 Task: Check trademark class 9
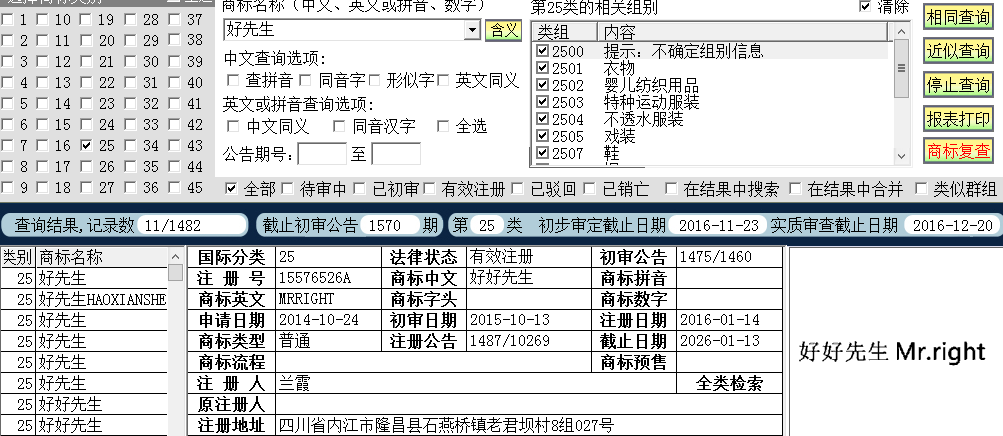point(7,188)
